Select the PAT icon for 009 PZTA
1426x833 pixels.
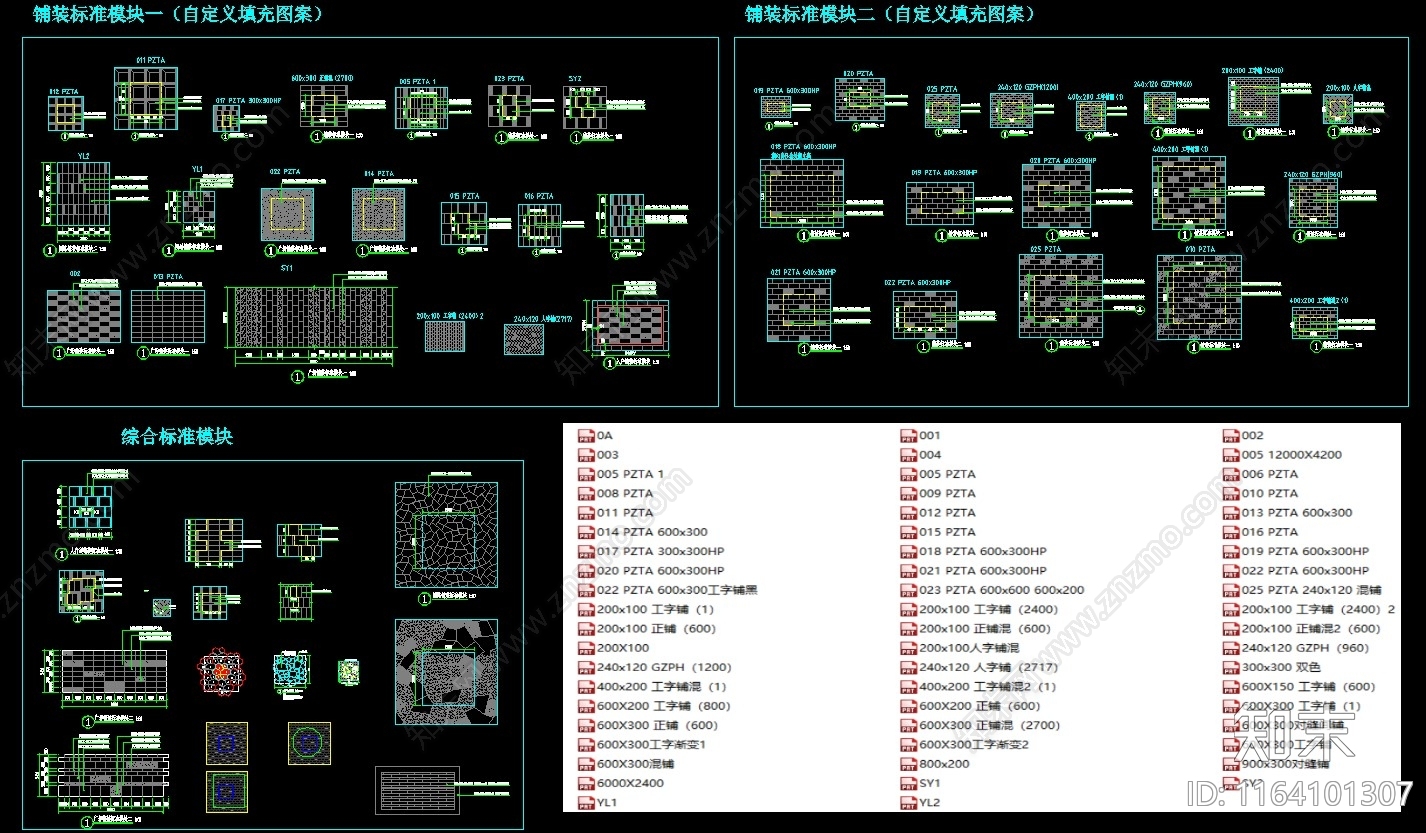click(x=908, y=494)
